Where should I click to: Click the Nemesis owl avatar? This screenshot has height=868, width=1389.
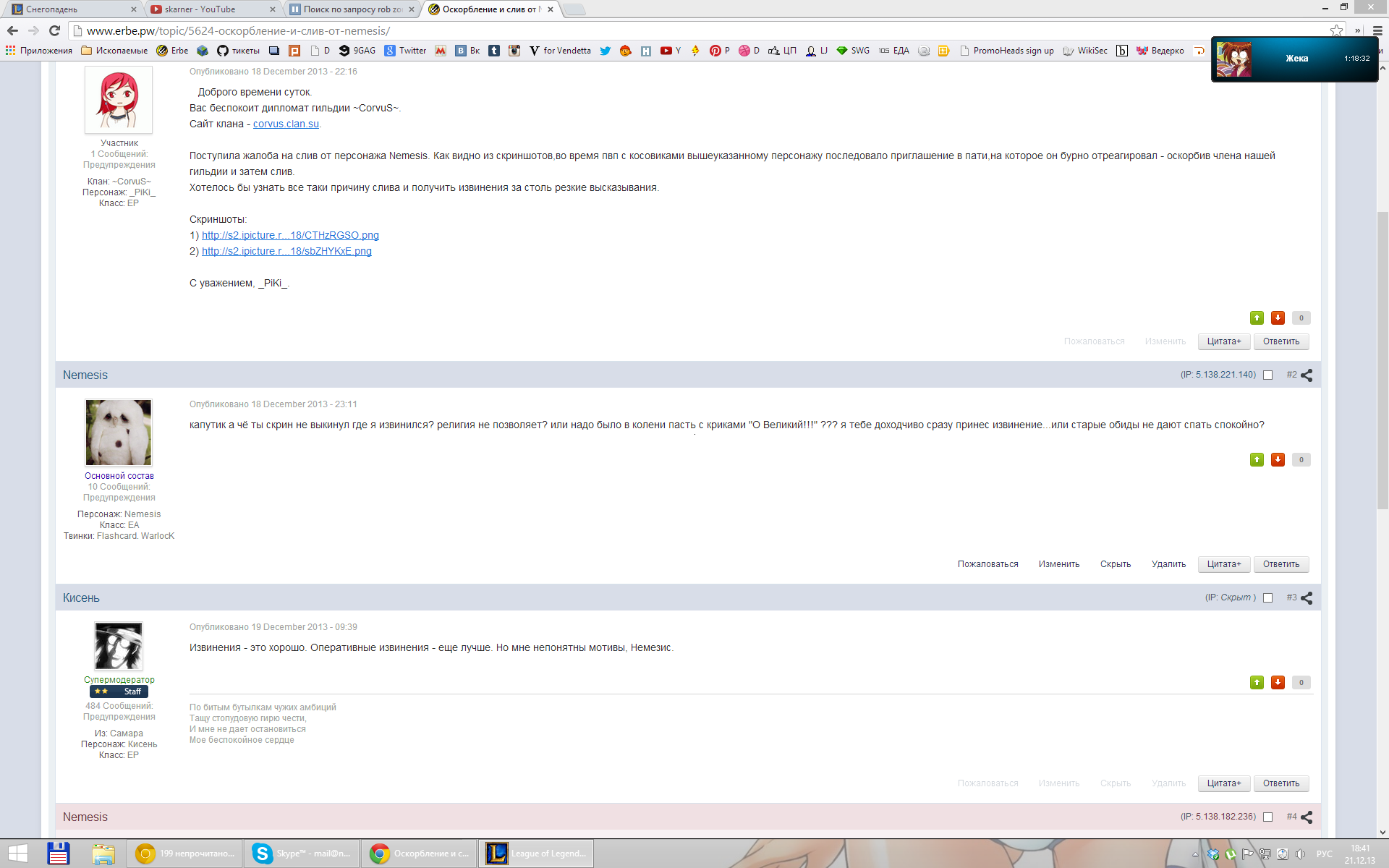(x=119, y=433)
